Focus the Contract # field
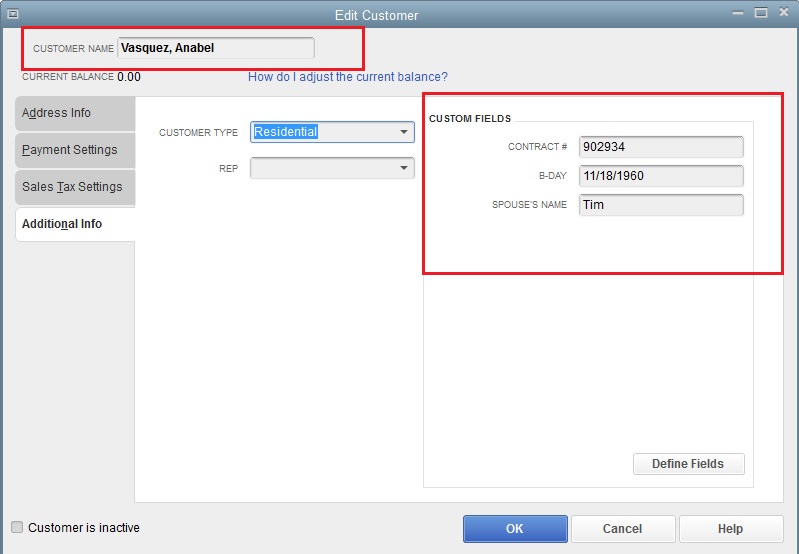 tap(661, 147)
